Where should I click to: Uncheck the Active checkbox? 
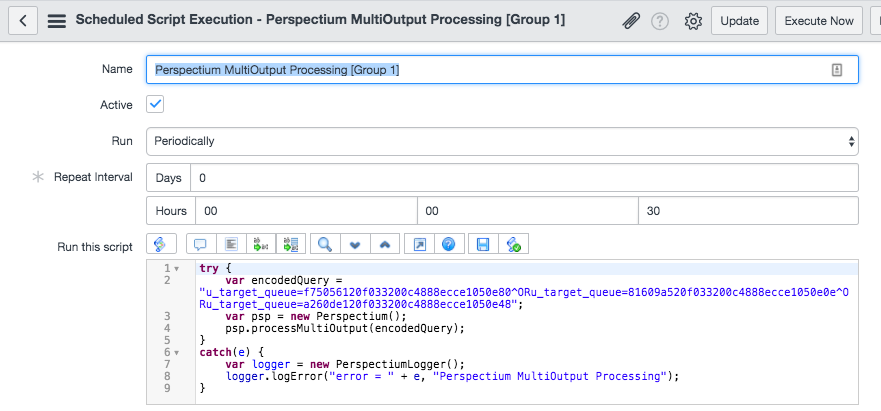click(155, 105)
